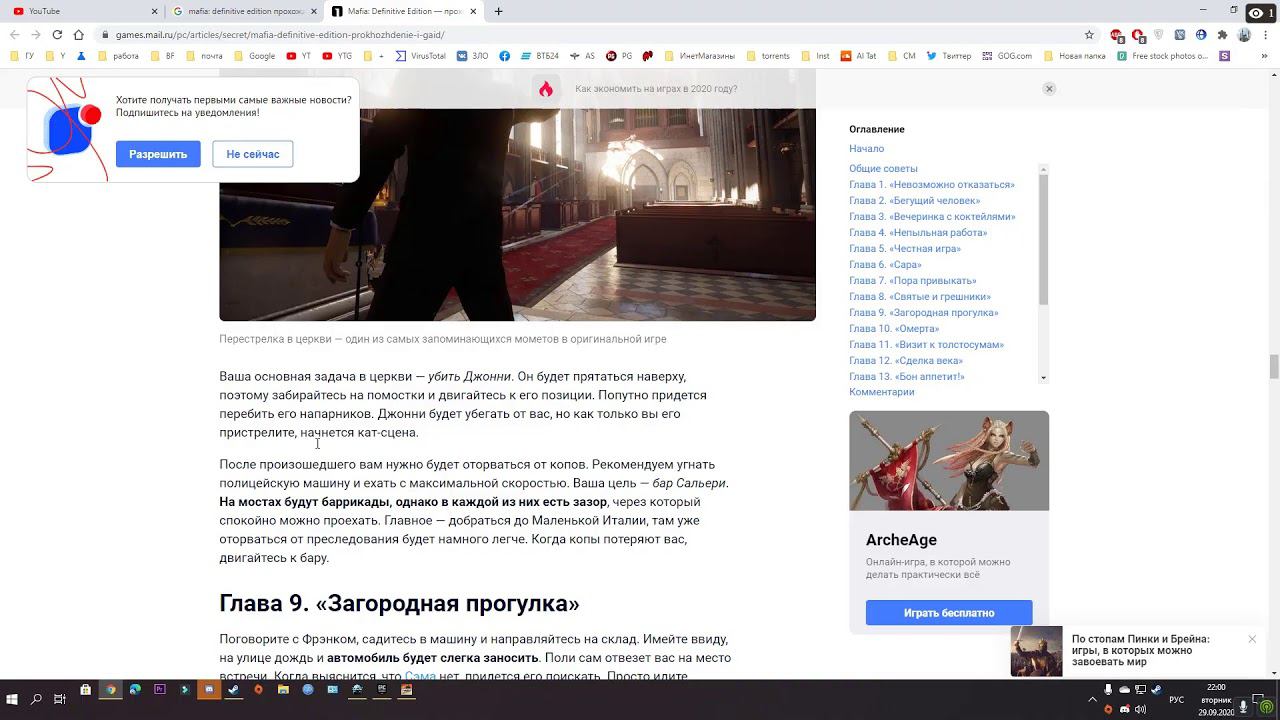Open the ВТБ24 bookmark
The image size is (1280, 720).
[539, 56]
